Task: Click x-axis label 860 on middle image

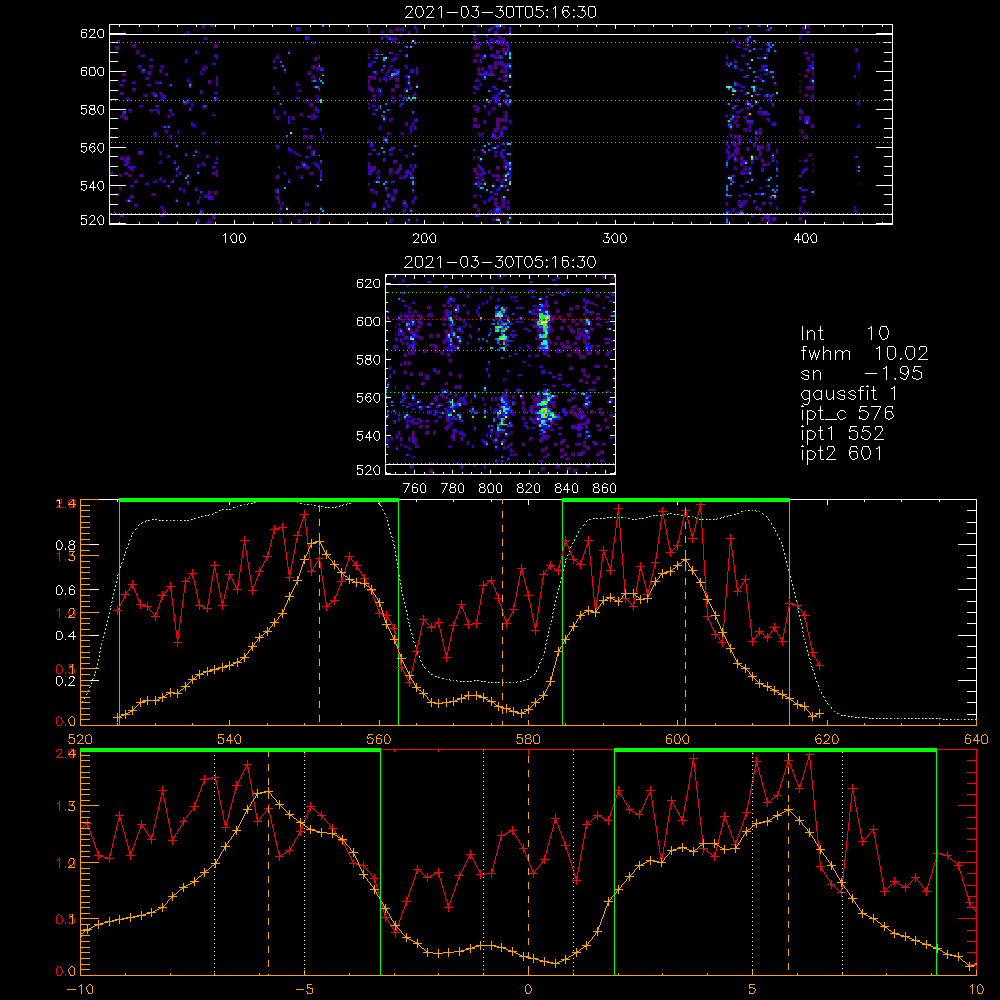Action: pyautogui.click(x=605, y=489)
